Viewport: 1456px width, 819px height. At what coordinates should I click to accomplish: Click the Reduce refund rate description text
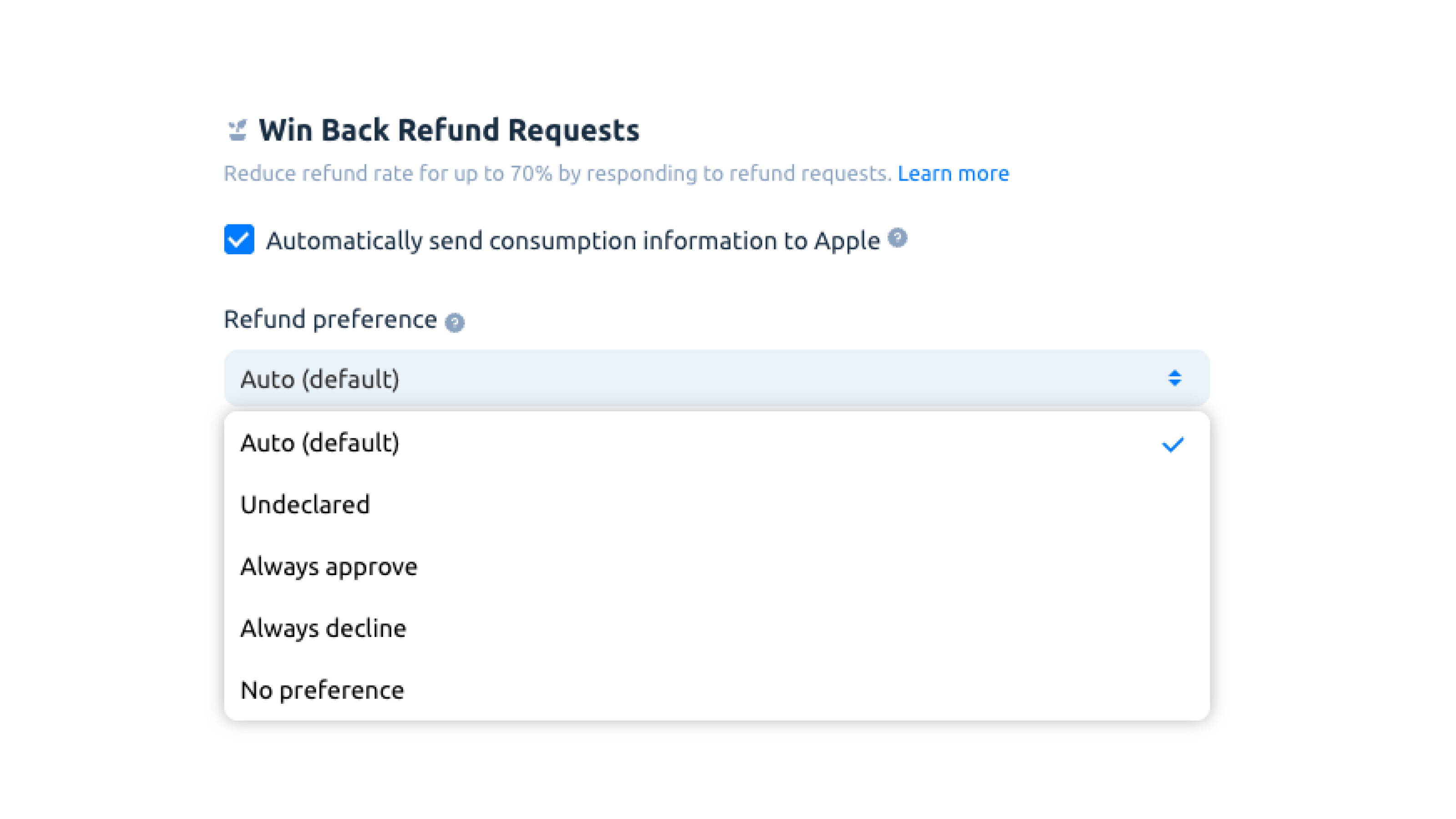[558, 173]
